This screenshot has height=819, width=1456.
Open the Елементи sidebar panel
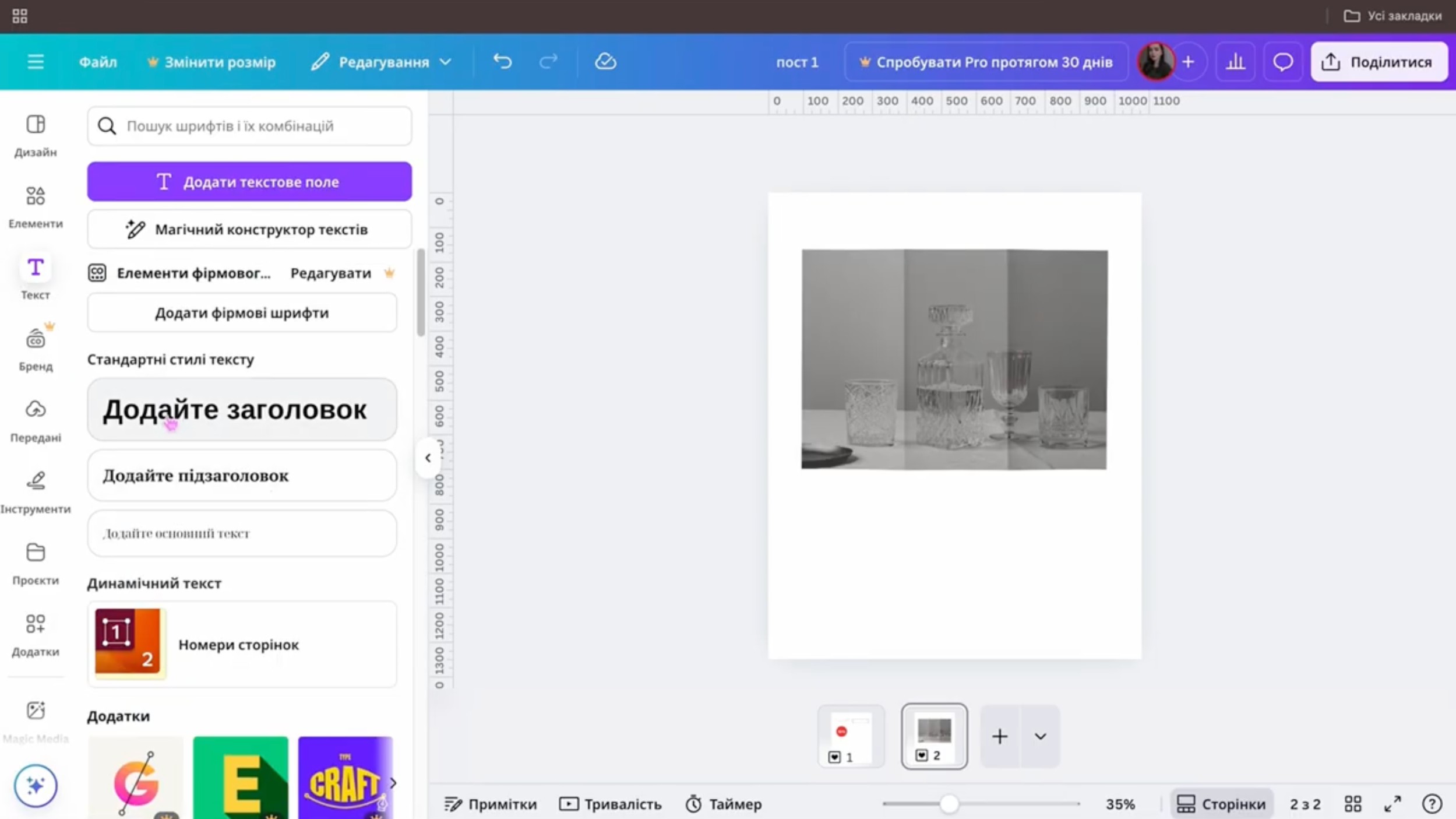pos(36,206)
